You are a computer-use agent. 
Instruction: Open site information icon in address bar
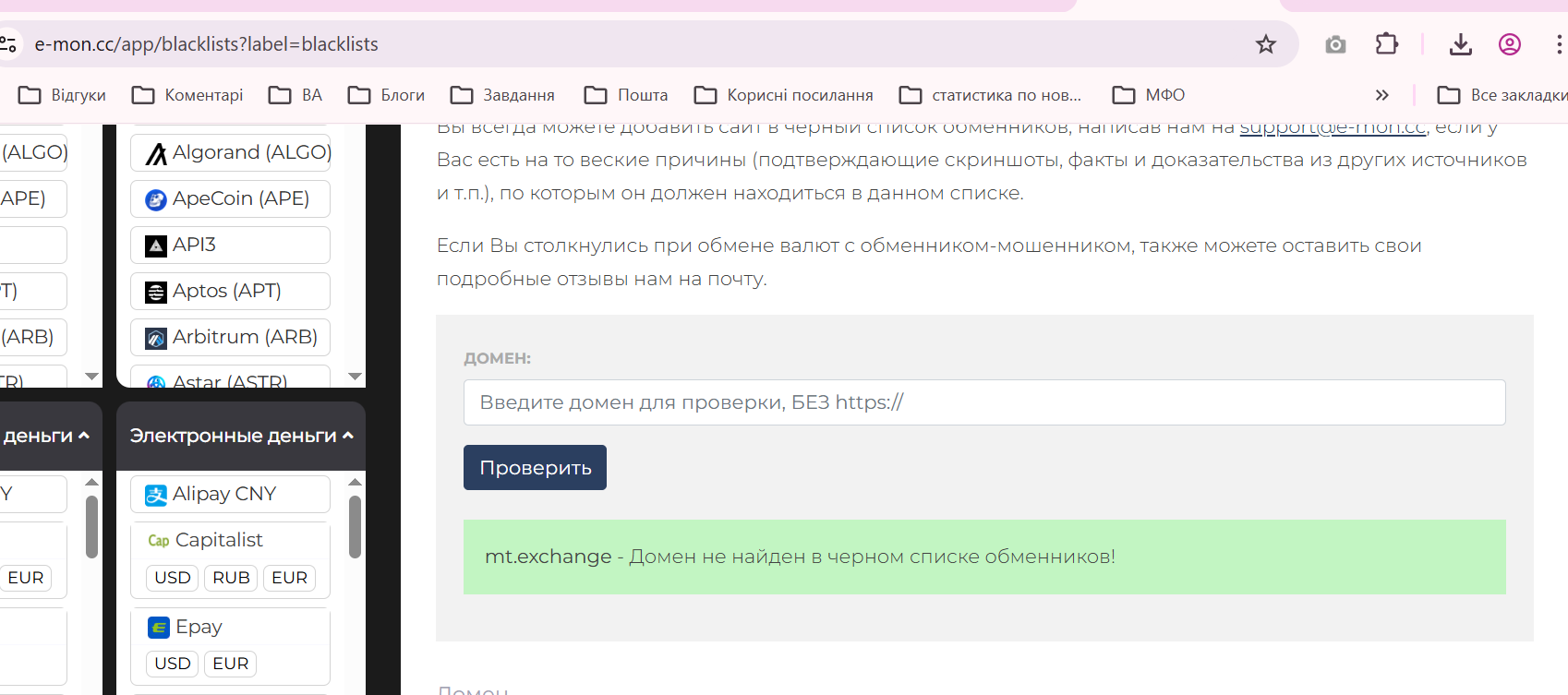tap(9, 44)
